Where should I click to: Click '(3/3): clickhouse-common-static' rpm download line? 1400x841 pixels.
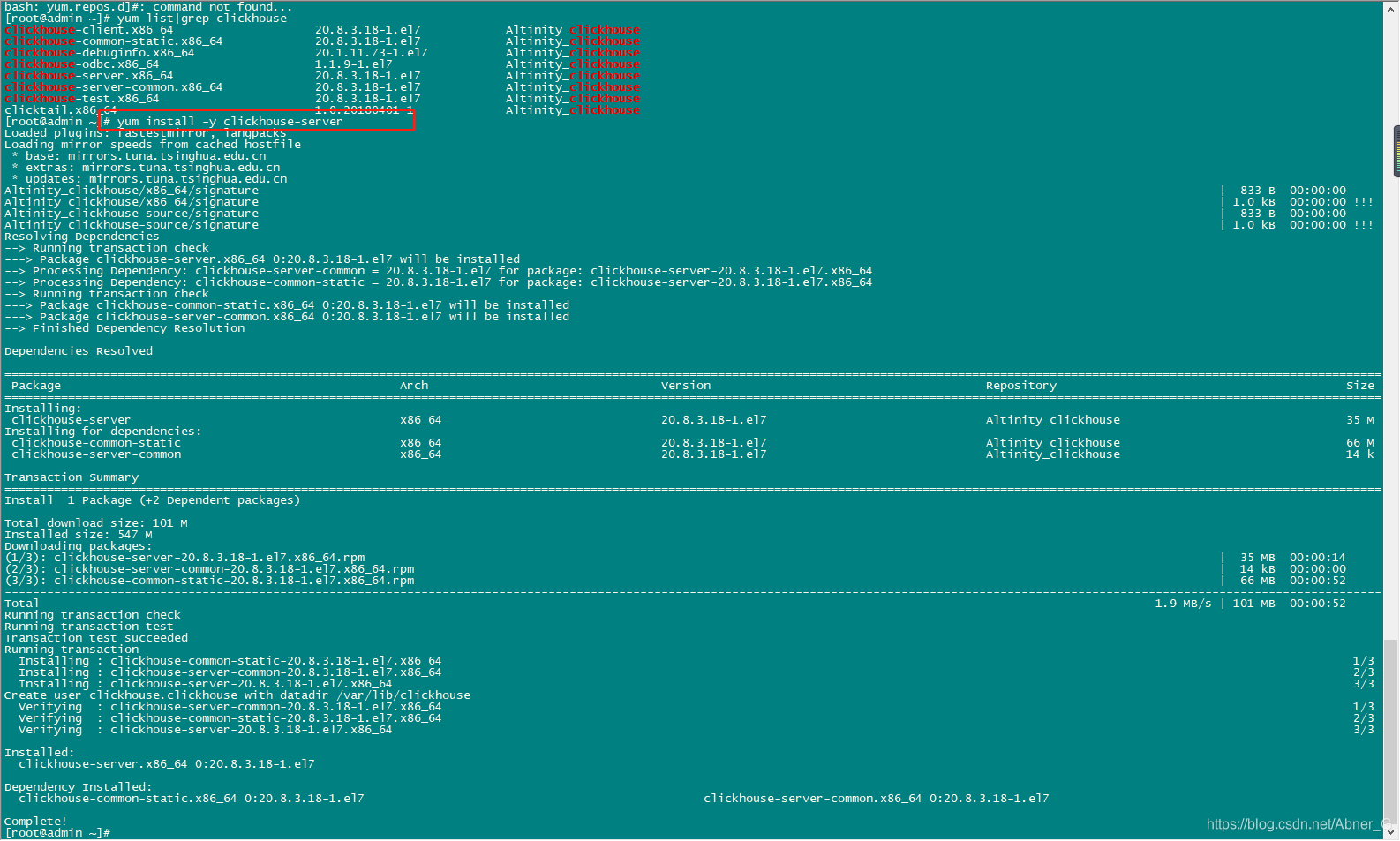click(x=209, y=580)
